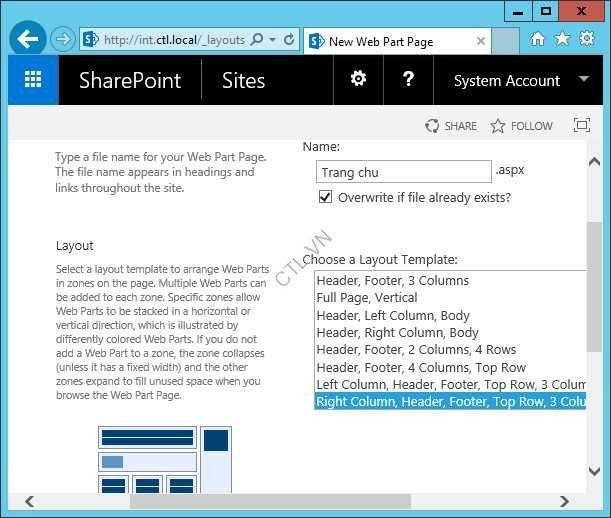Click the SHARE link
Viewport: 611px width, 518px height.
tap(451, 126)
